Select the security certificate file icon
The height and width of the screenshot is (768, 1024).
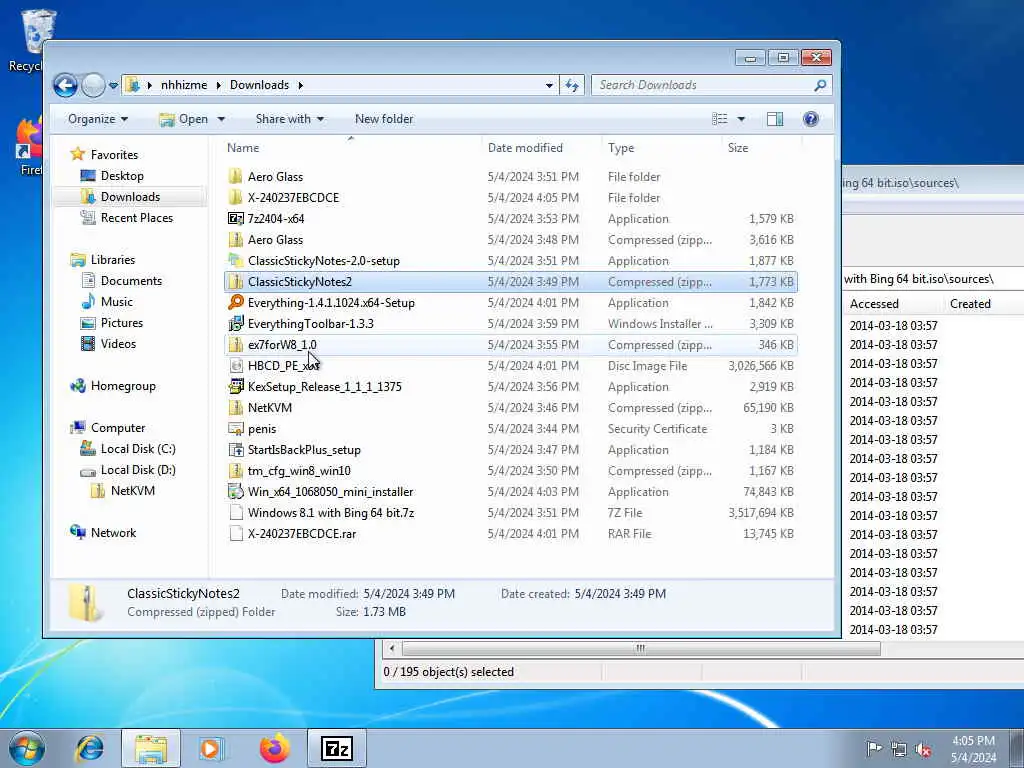click(236, 428)
